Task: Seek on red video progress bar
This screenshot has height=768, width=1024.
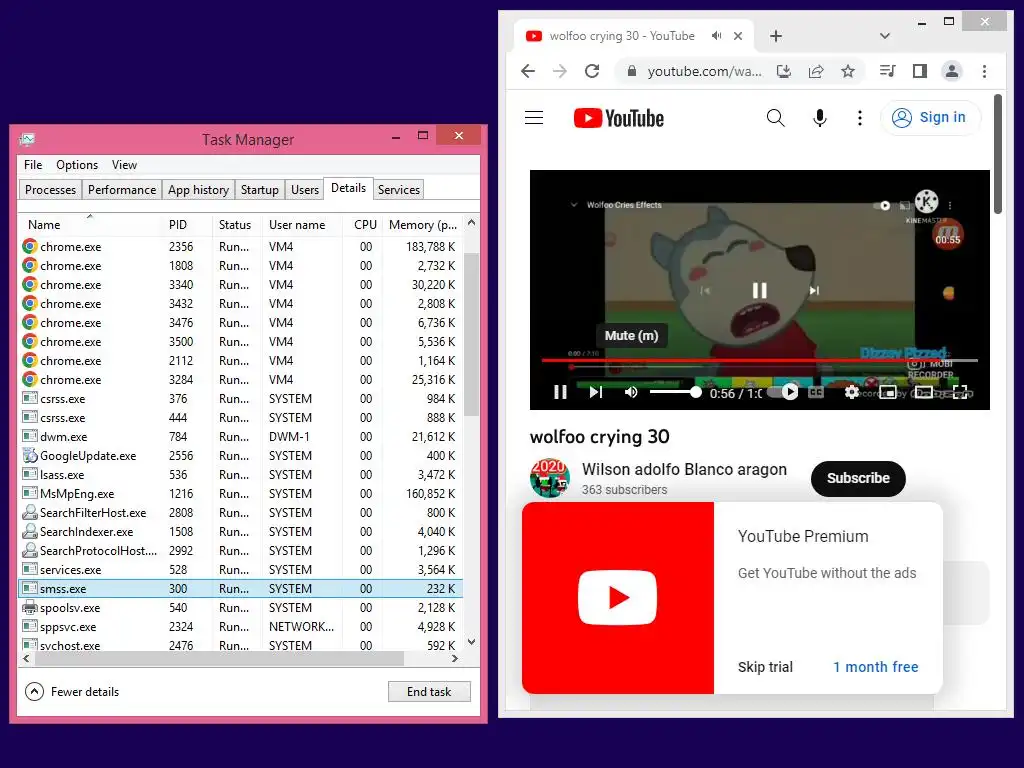Action: click(760, 360)
